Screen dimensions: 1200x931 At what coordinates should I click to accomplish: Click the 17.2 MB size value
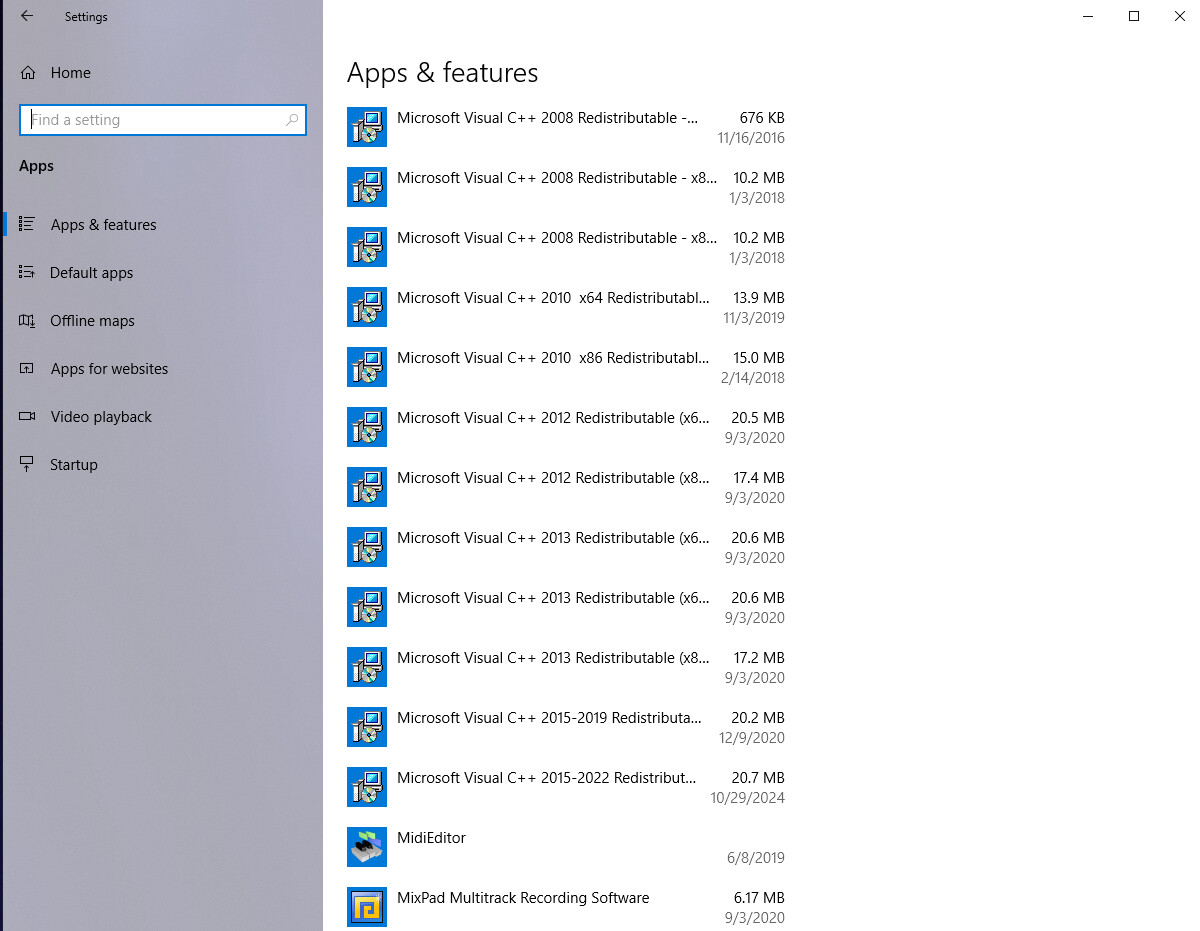[x=759, y=658]
